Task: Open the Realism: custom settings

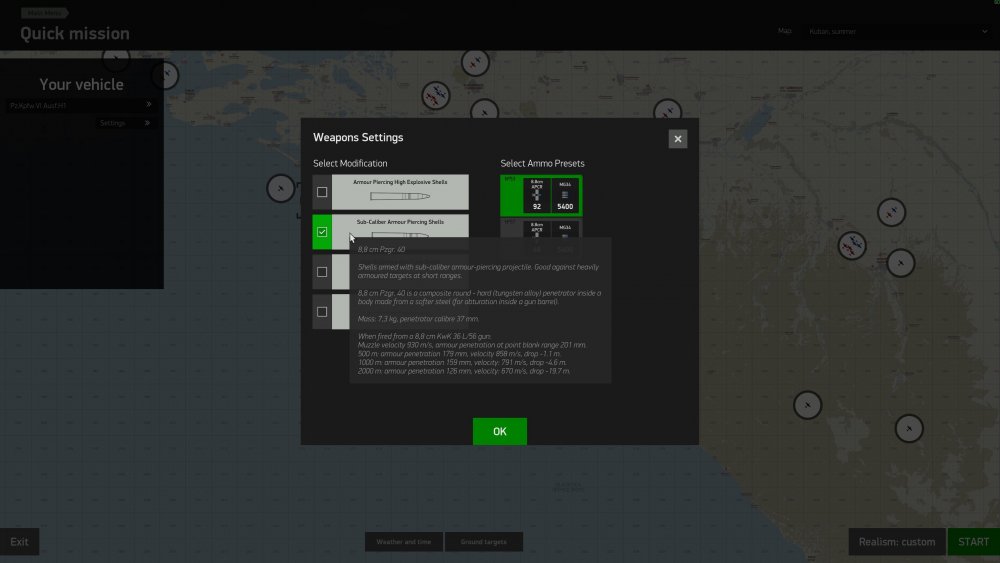Action: coord(897,542)
